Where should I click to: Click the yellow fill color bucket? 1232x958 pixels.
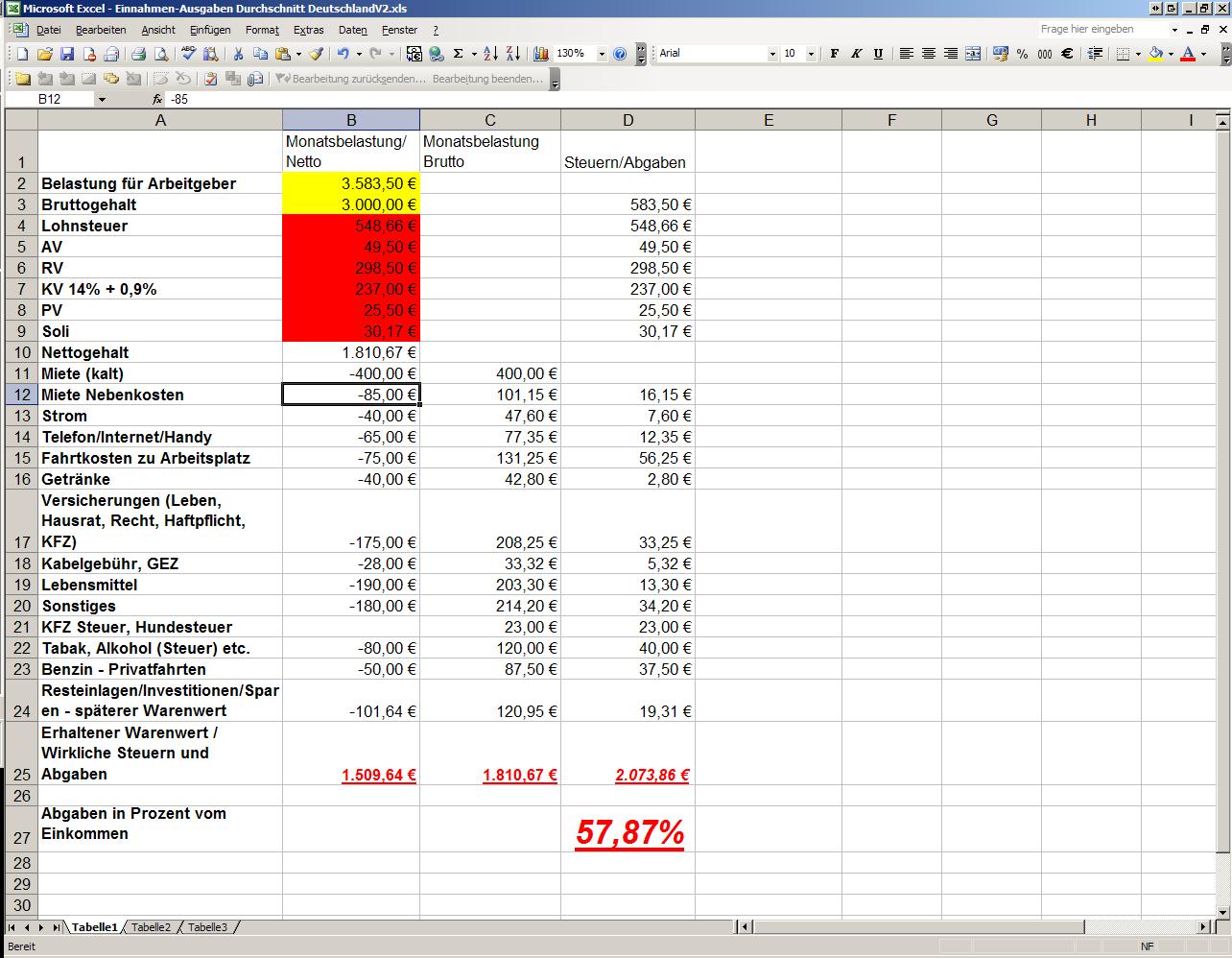pyautogui.click(x=1155, y=54)
